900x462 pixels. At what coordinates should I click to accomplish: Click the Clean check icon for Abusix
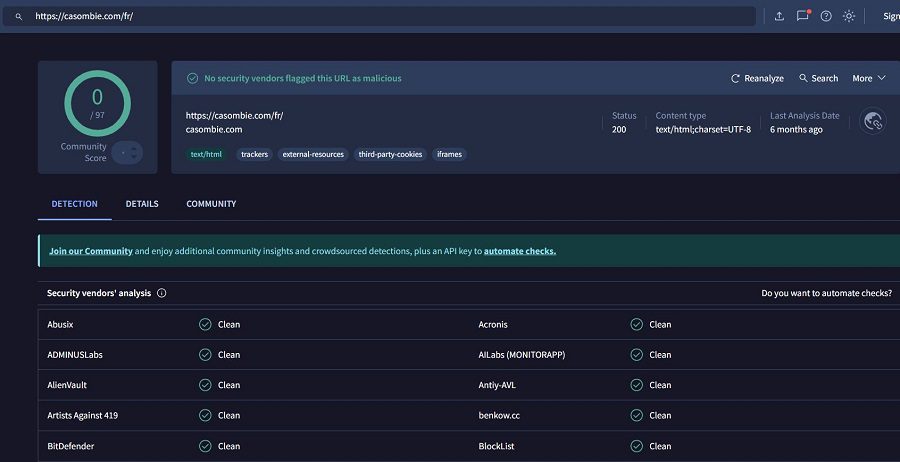pyautogui.click(x=205, y=324)
